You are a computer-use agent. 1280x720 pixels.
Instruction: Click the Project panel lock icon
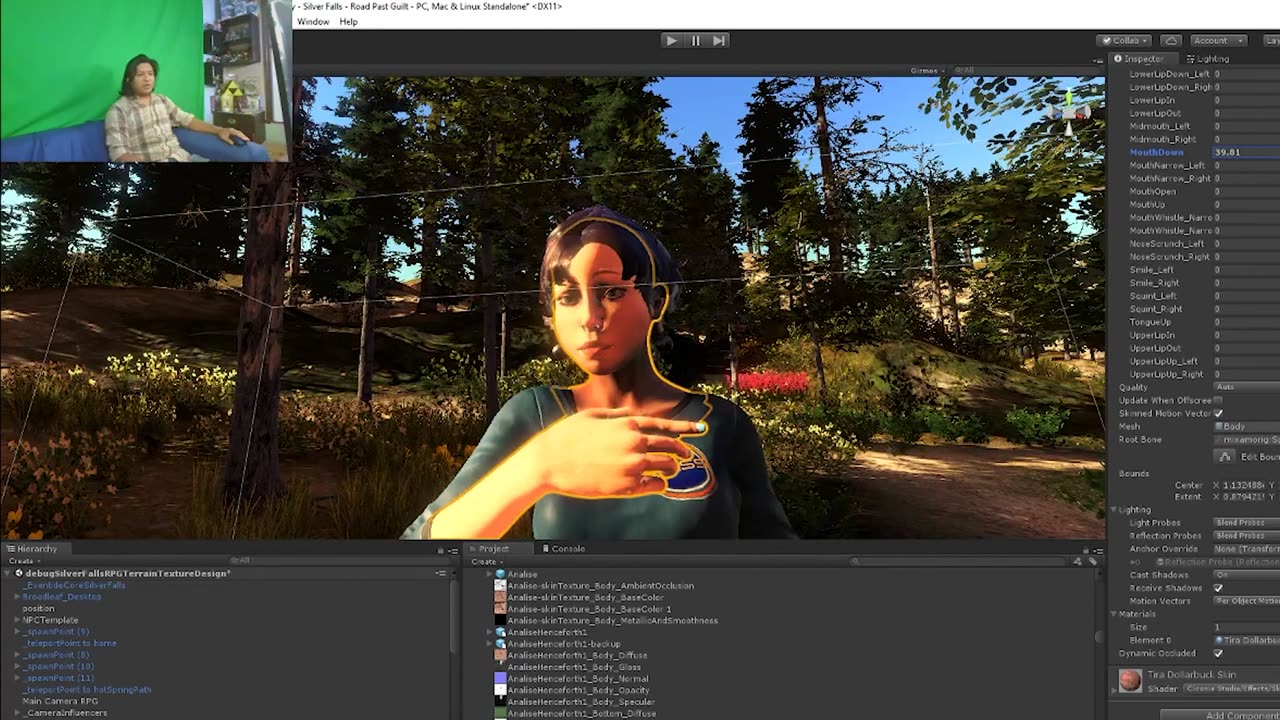[x=1086, y=549]
